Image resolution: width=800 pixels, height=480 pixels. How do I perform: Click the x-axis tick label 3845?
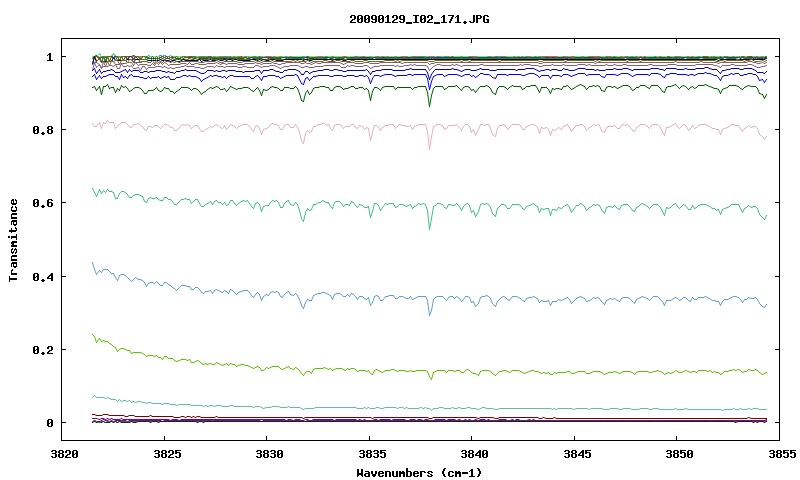click(x=577, y=453)
